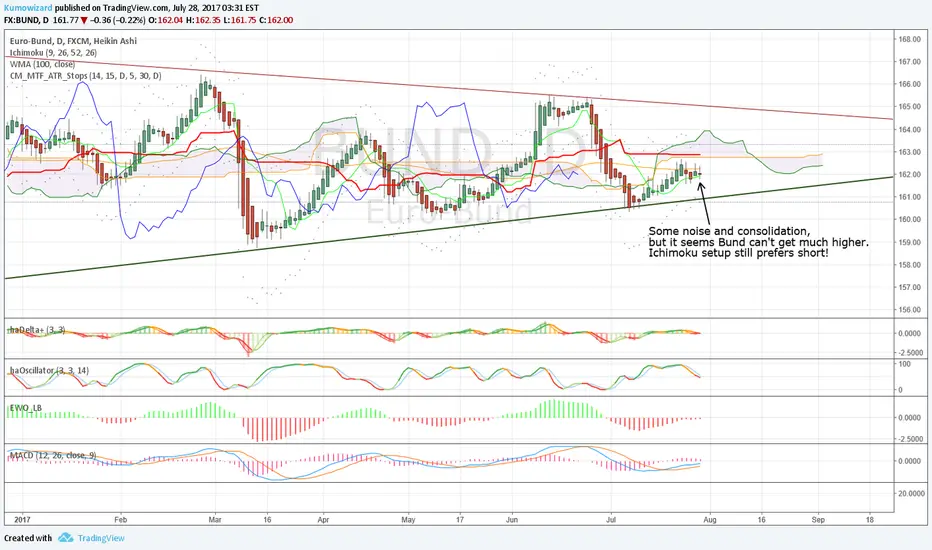Screen dimensions: 932x550
Task: Click the 159.00 price axis label
Action: 909,243
